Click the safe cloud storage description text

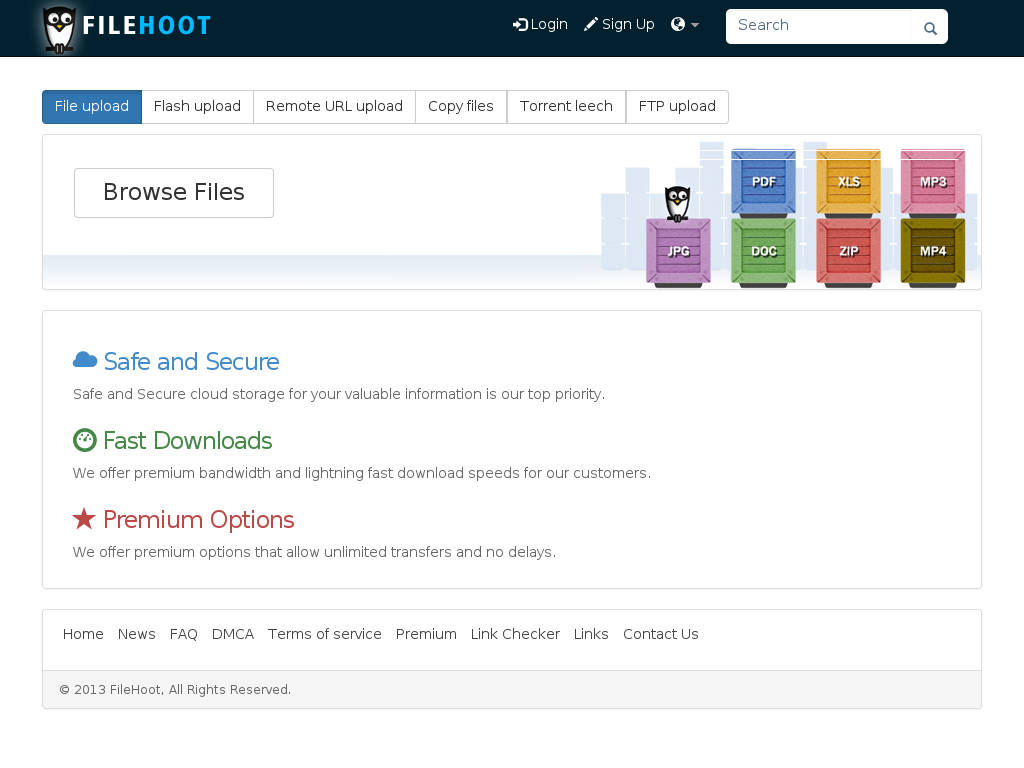click(x=339, y=394)
